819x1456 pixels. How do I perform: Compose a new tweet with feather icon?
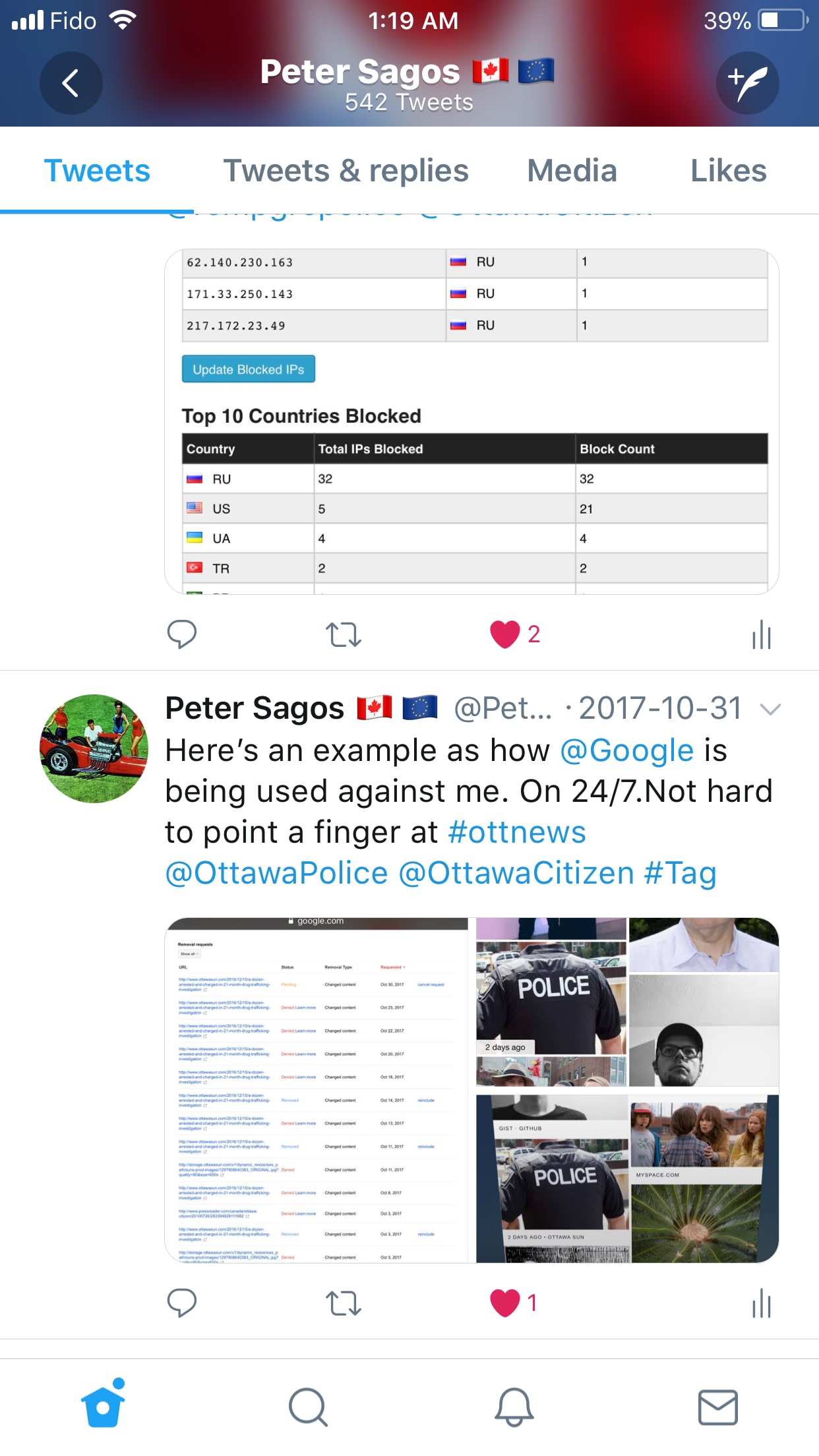tap(748, 83)
